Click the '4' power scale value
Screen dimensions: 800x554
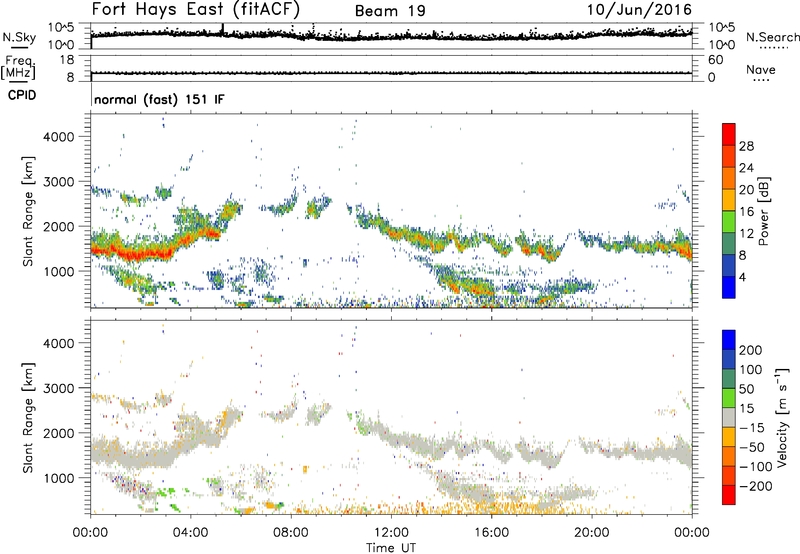click(x=742, y=278)
